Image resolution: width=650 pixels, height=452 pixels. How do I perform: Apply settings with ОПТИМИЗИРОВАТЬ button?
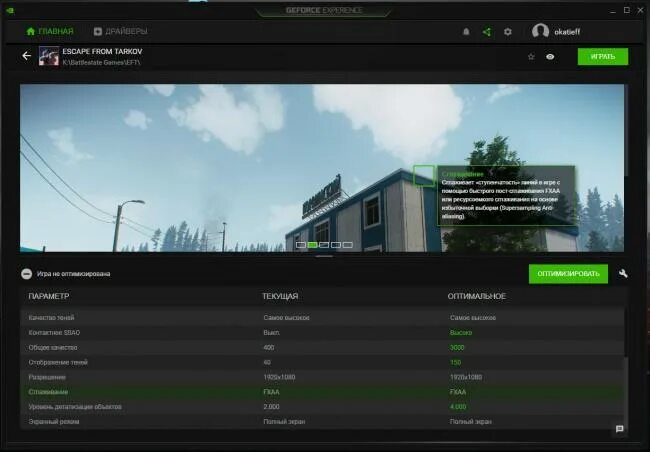568,274
